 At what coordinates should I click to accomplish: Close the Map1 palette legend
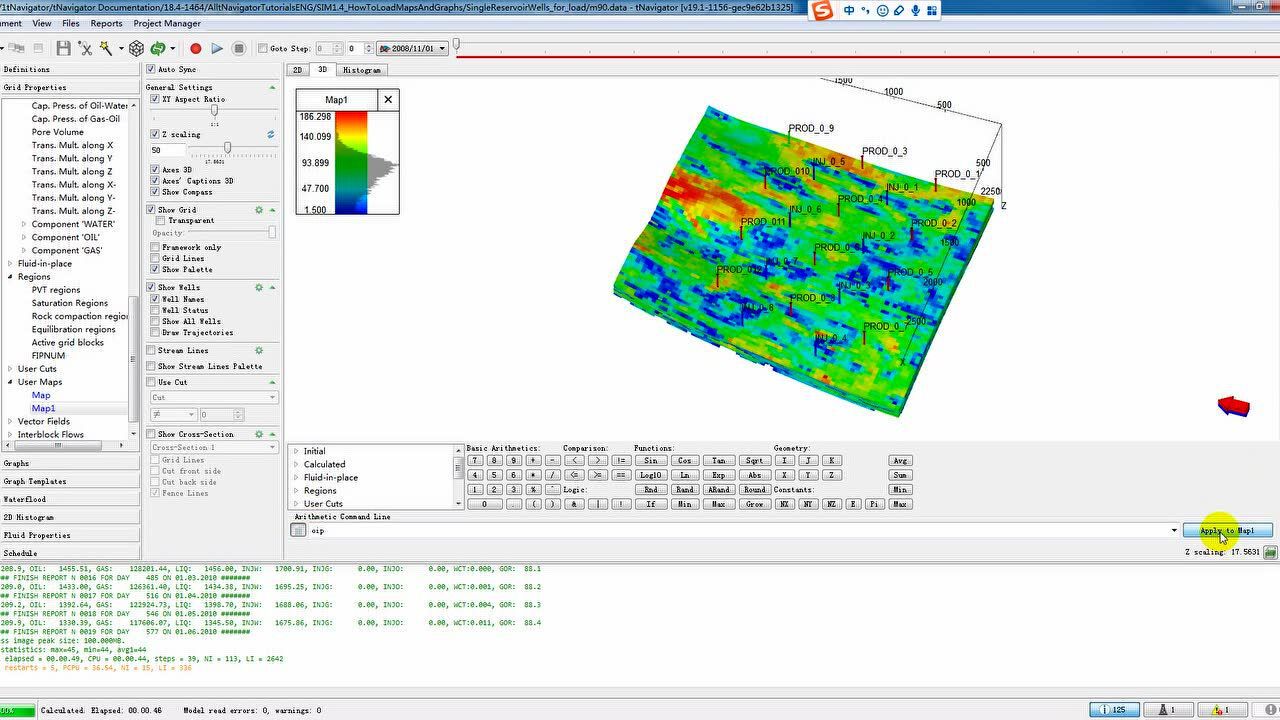[388, 99]
